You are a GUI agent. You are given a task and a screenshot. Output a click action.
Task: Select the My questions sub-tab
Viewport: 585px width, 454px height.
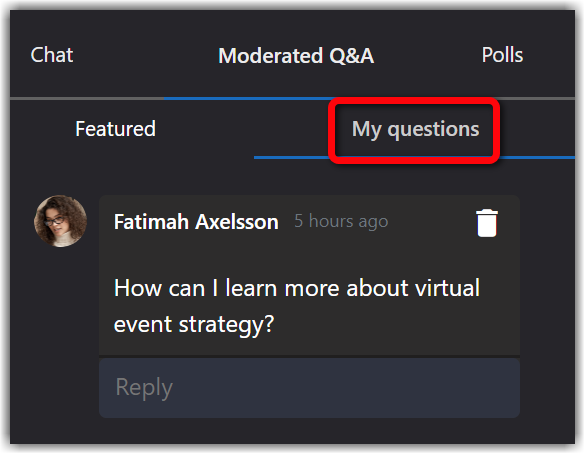(x=415, y=129)
